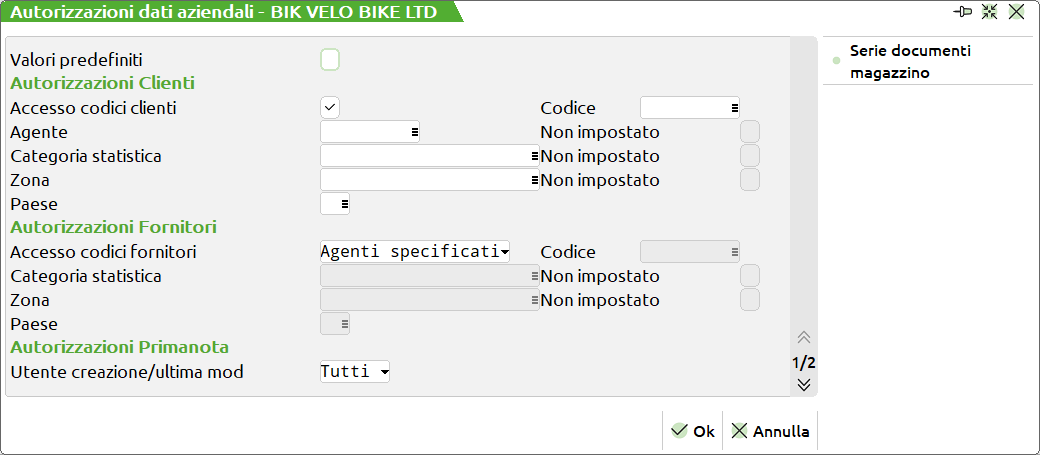Click the pin window icon in title bar

pos(965,12)
